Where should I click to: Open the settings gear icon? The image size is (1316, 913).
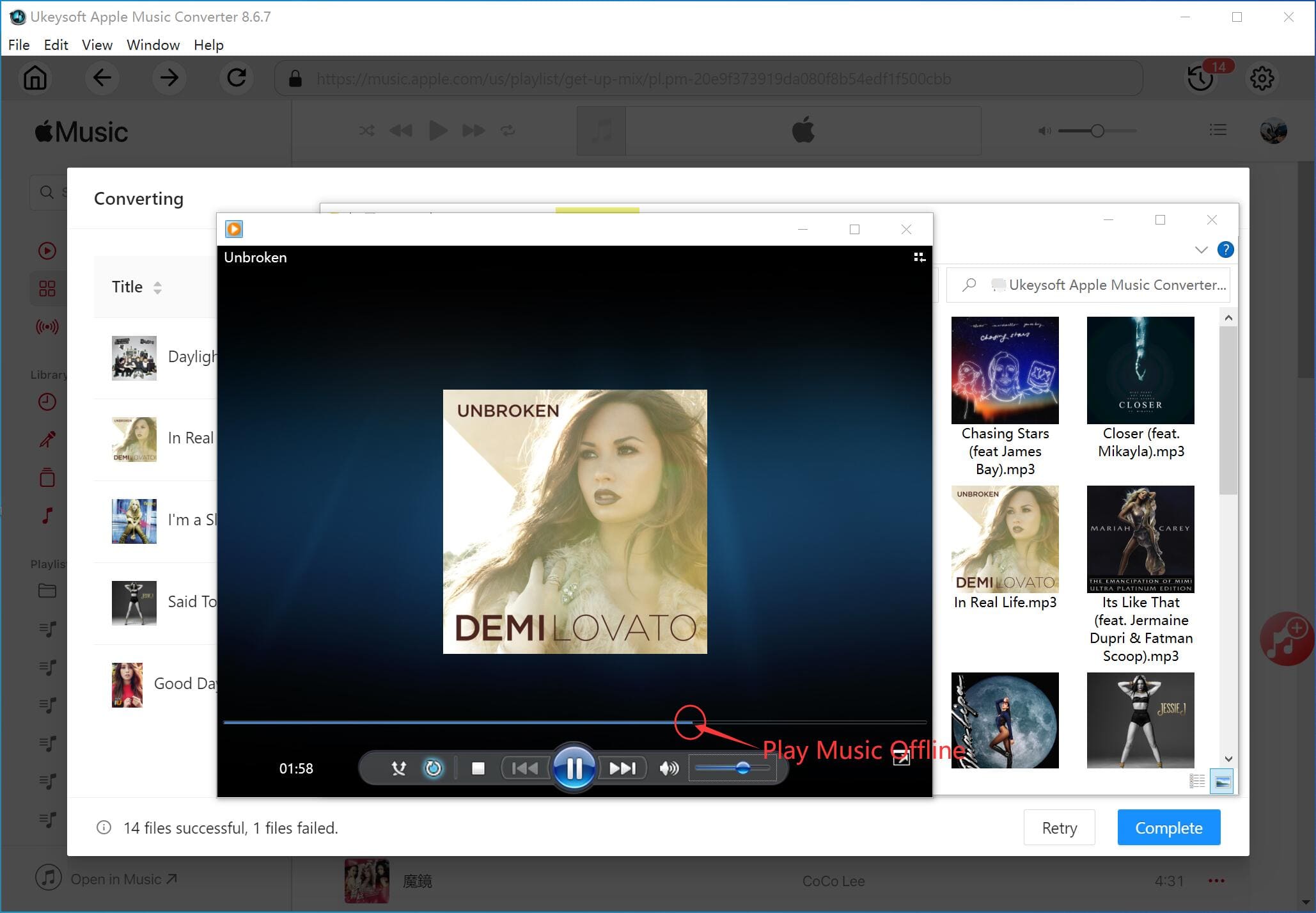pos(1262,79)
